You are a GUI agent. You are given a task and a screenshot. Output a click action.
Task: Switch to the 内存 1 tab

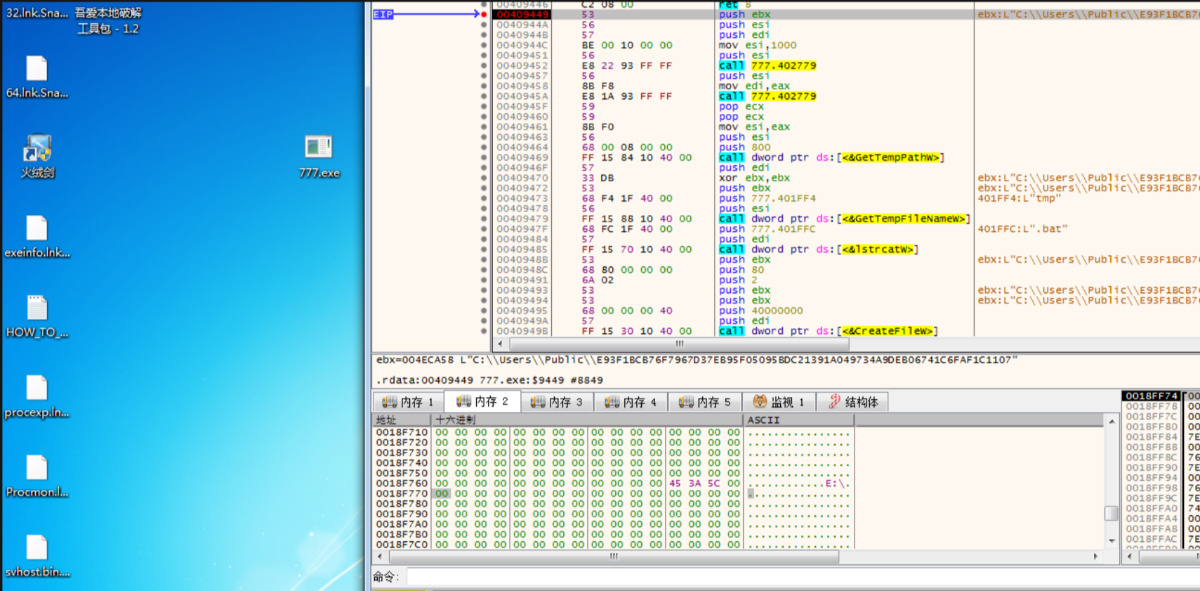[x=407, y=402]
